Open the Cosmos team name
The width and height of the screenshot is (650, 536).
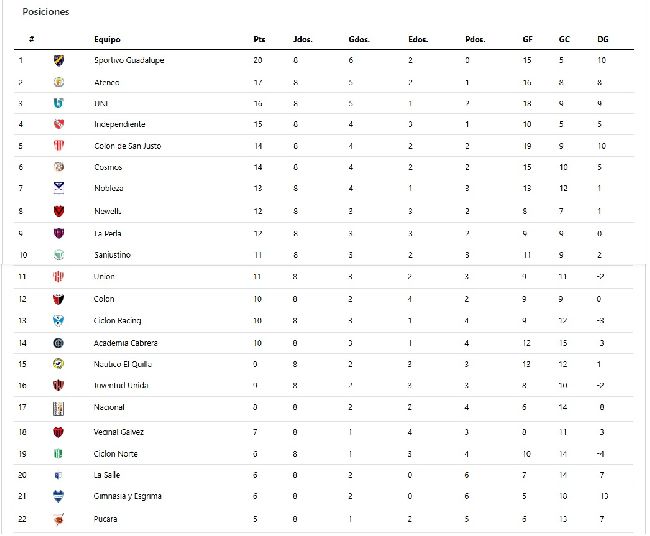pos(108,167)
